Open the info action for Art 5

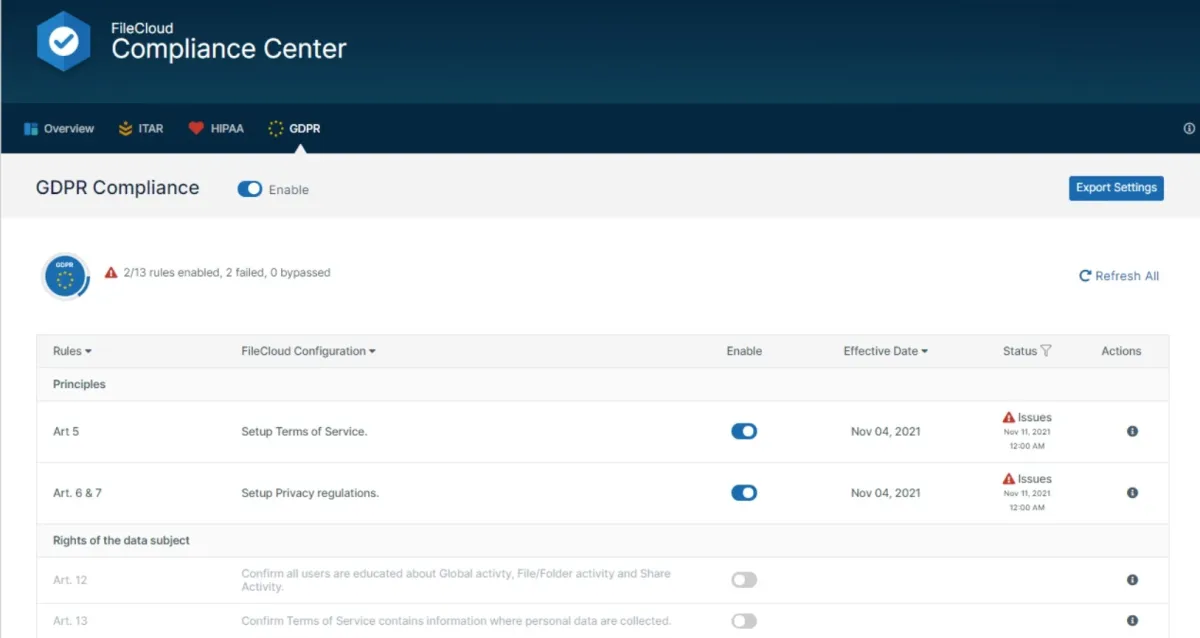1132,431
